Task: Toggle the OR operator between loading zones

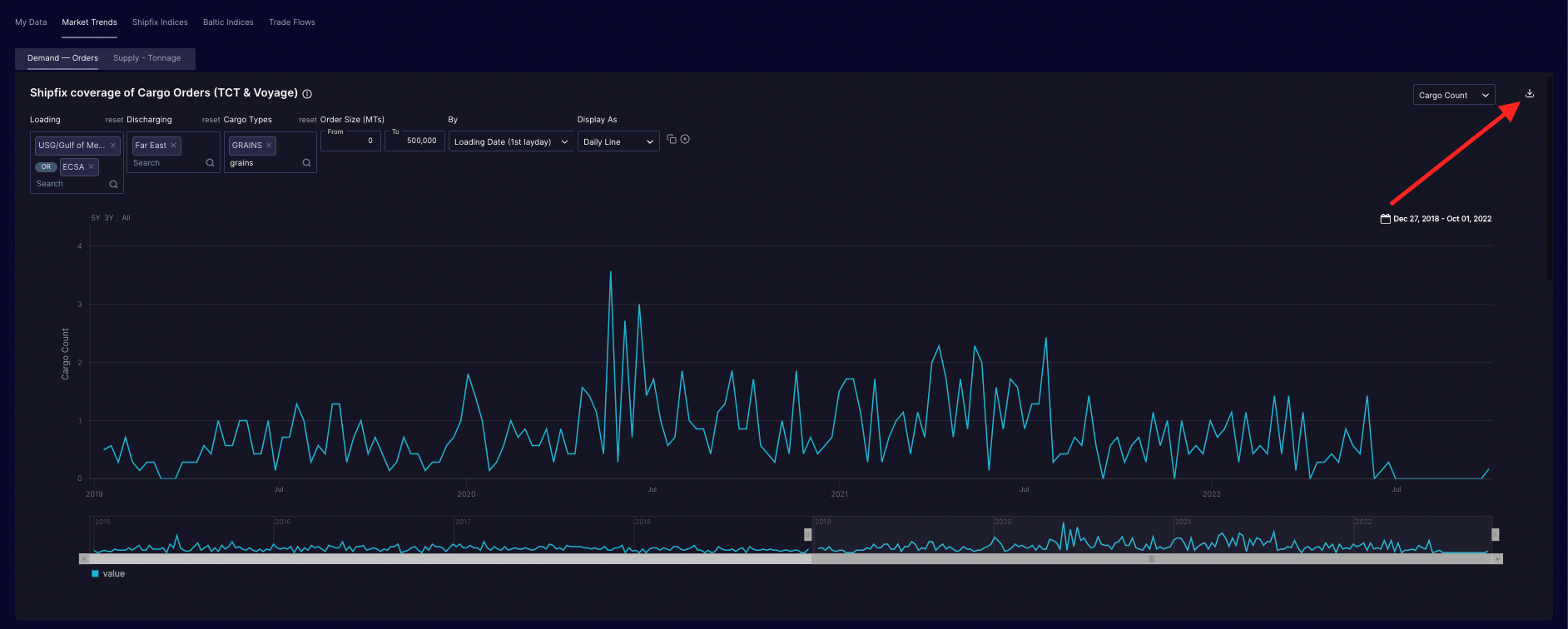Action: [46, 167]
